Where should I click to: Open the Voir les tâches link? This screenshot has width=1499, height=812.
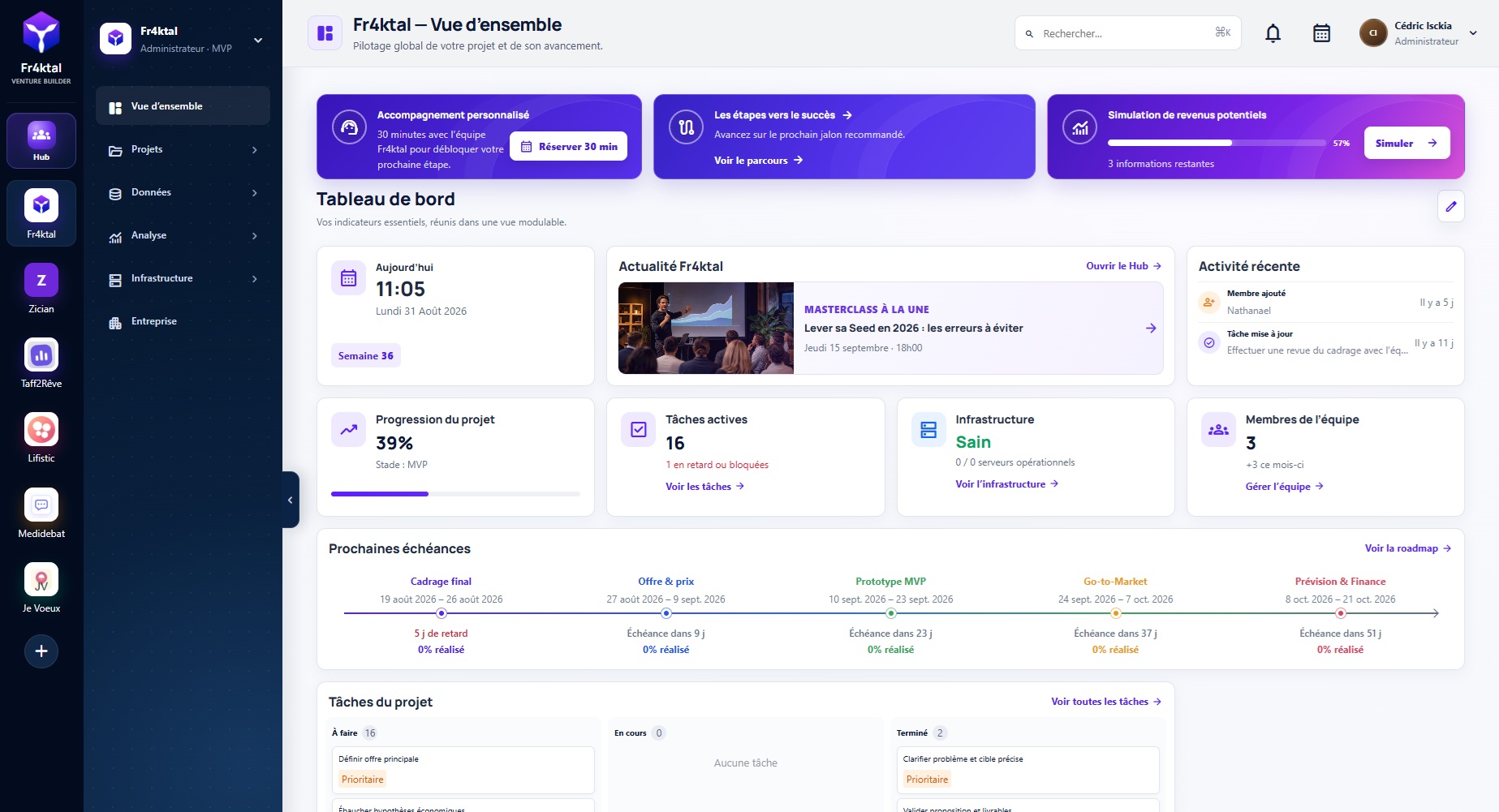tap(705, 487)
